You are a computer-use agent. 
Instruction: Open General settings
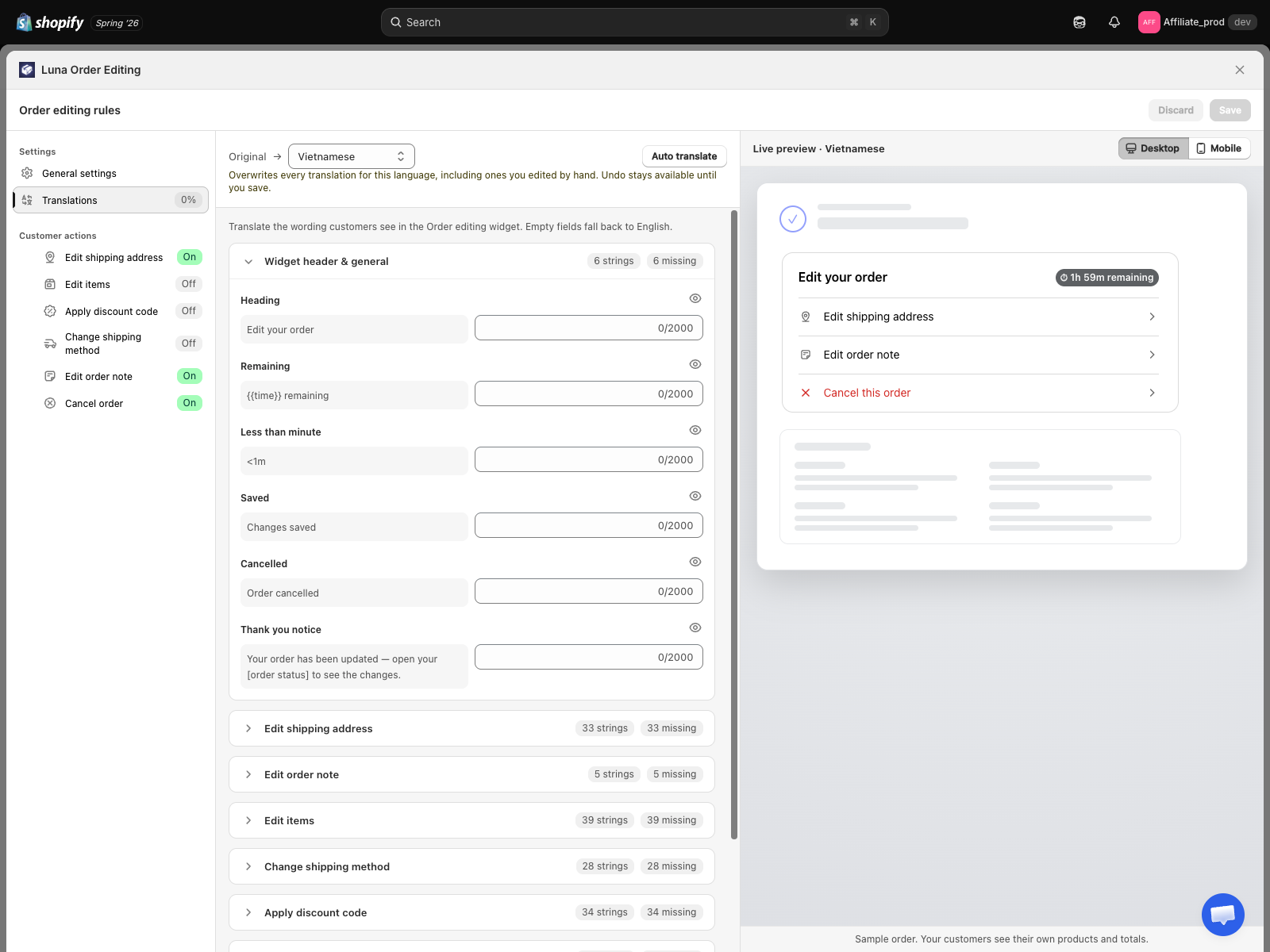coord(110,173)
